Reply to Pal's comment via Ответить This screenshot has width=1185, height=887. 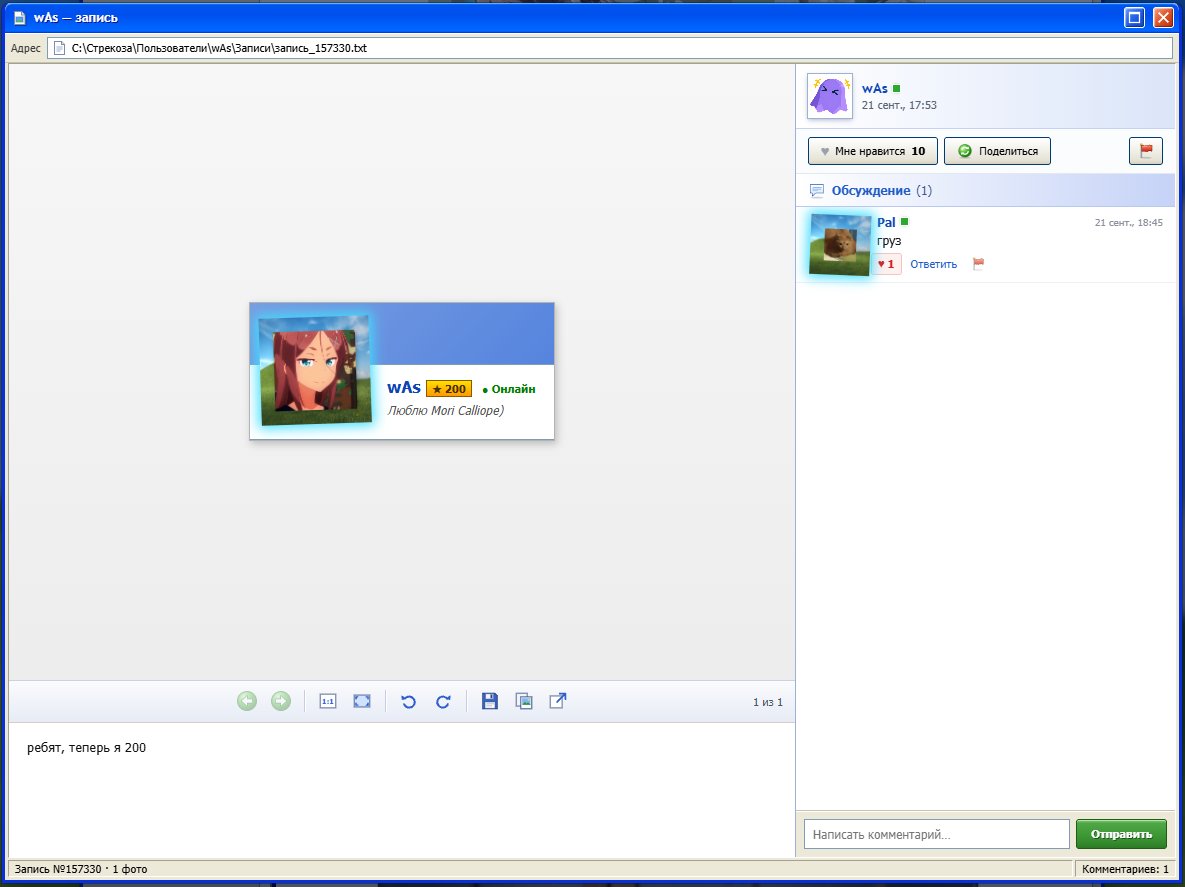coord(933,264)
